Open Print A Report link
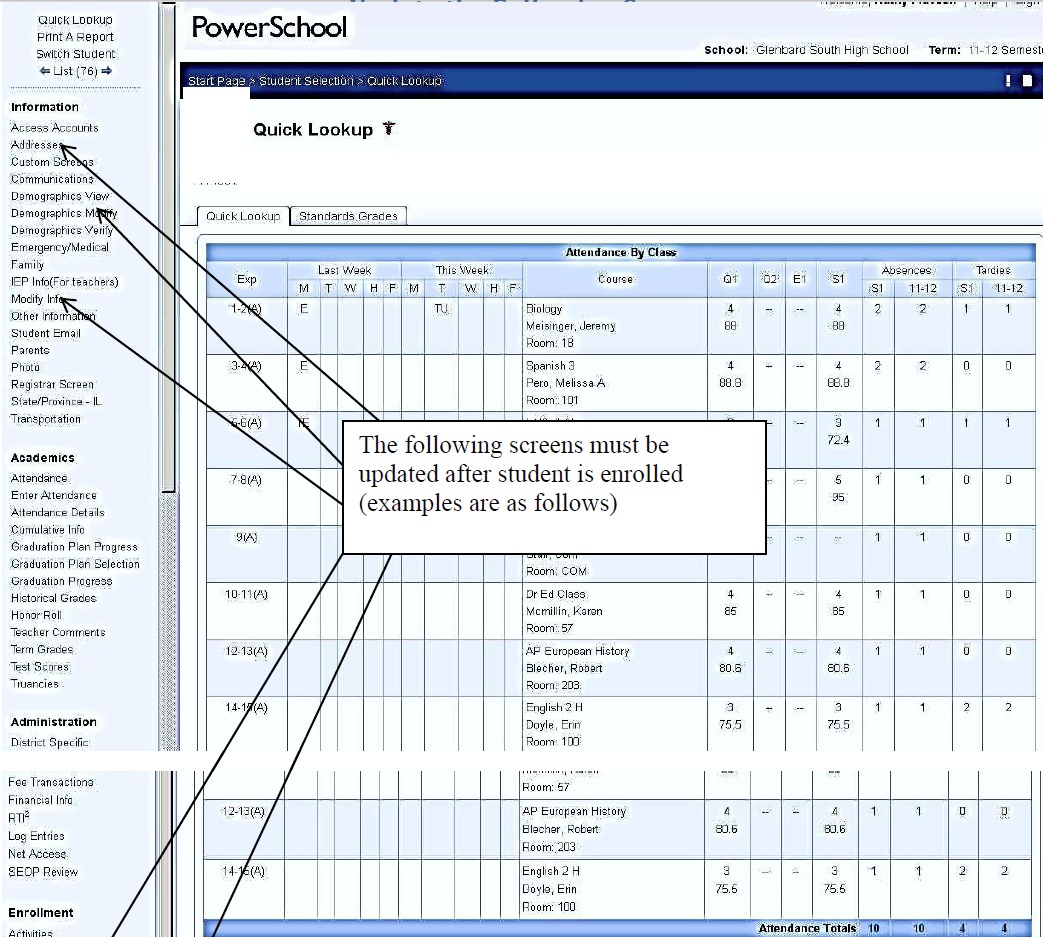1043x937 pixels. coord(75,37)
